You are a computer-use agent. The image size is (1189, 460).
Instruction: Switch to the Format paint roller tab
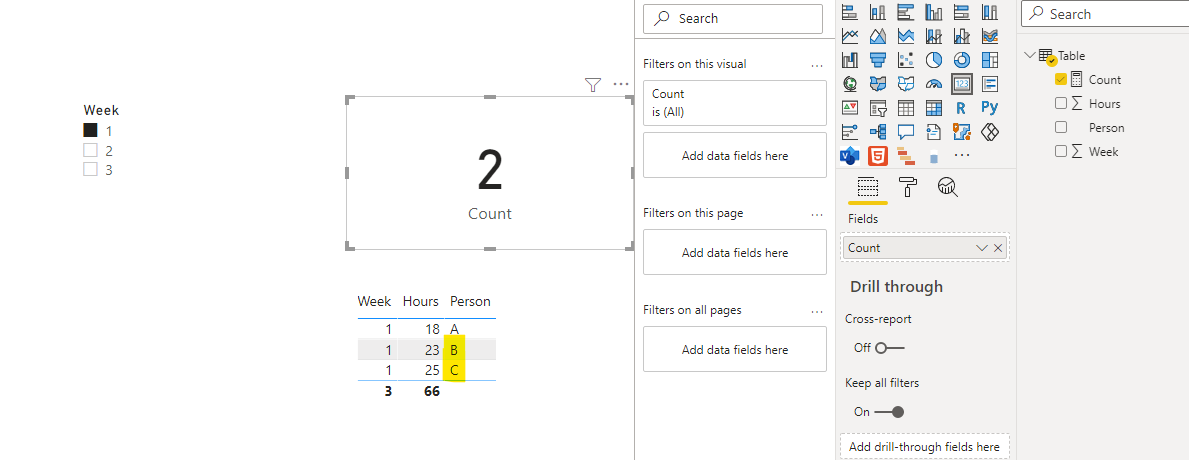[907, 186]
